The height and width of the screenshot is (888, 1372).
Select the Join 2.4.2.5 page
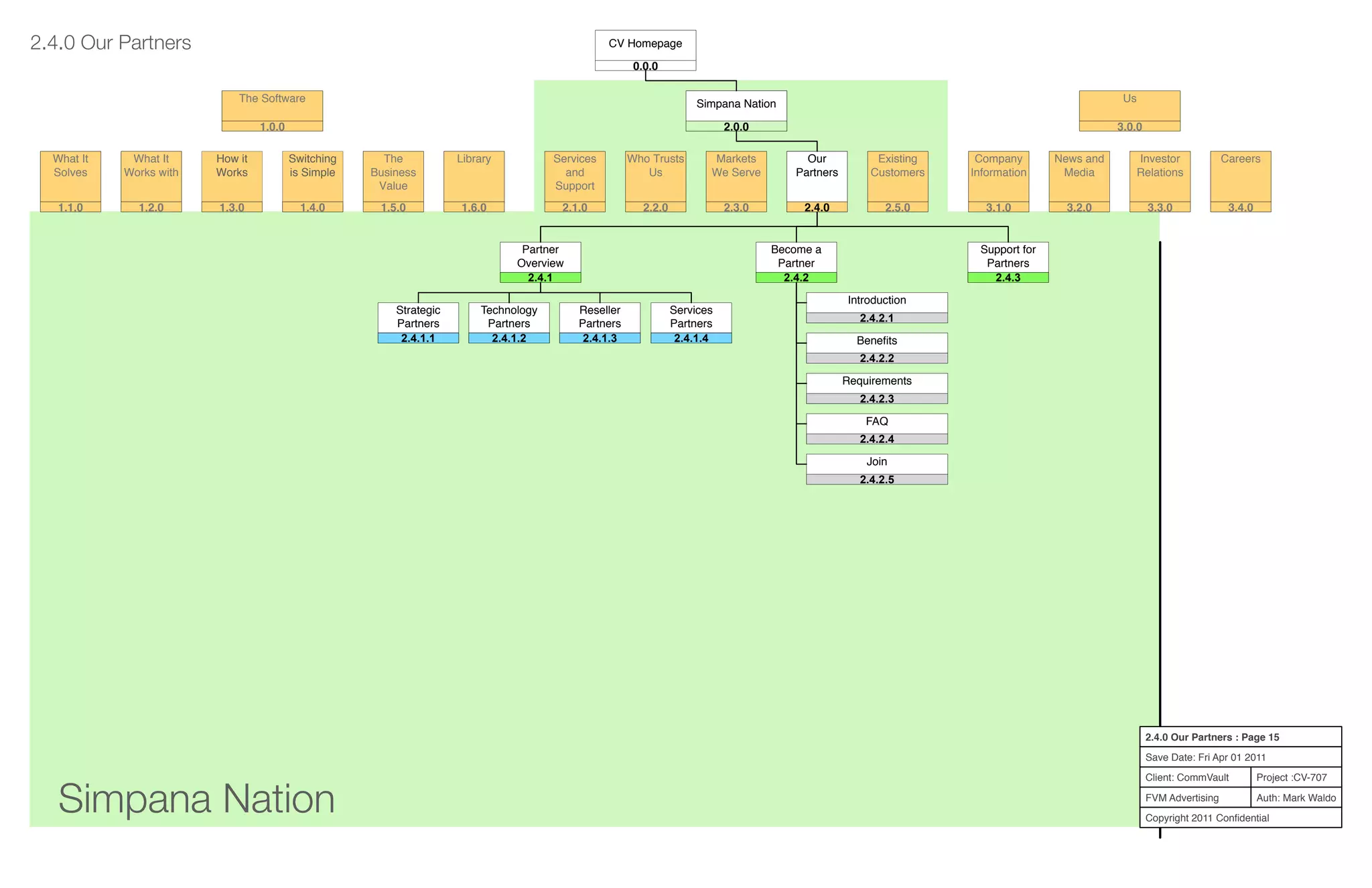tap(876, 468)
